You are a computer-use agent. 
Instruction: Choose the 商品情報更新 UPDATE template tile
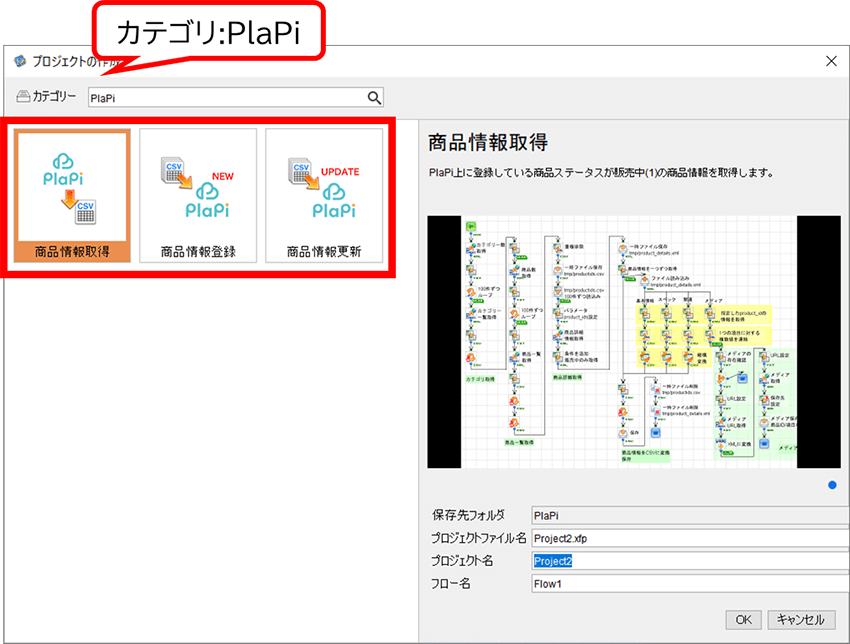[324, 197]
